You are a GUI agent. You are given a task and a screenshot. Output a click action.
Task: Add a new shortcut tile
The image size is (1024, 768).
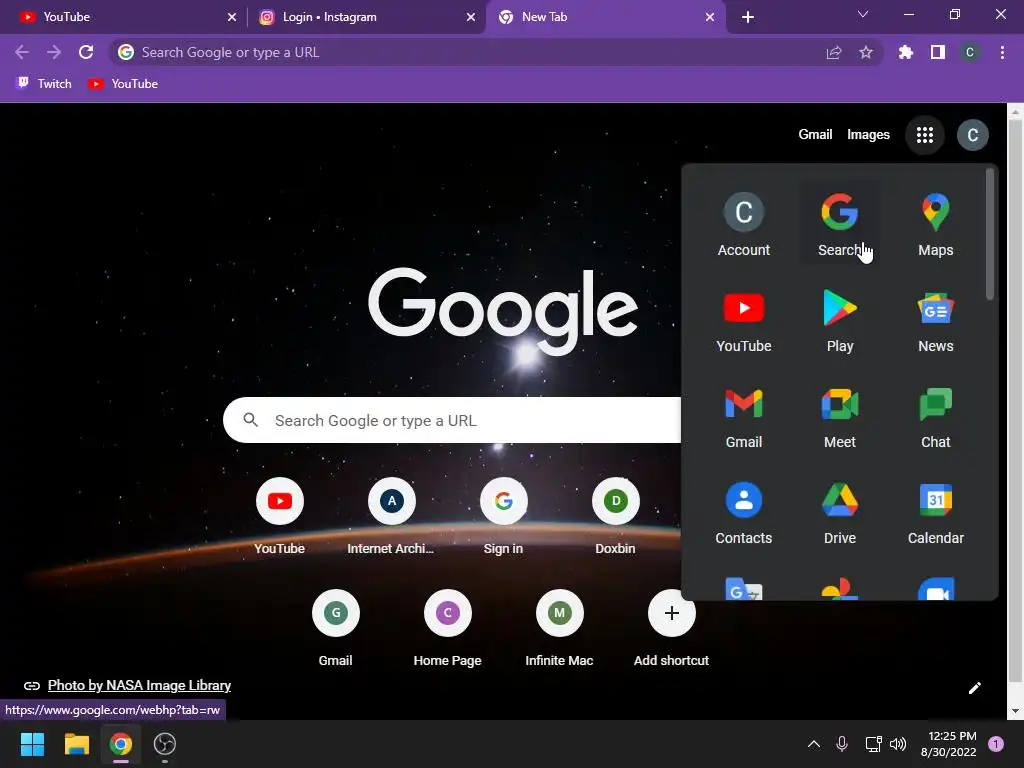click(x=671, y=628)
